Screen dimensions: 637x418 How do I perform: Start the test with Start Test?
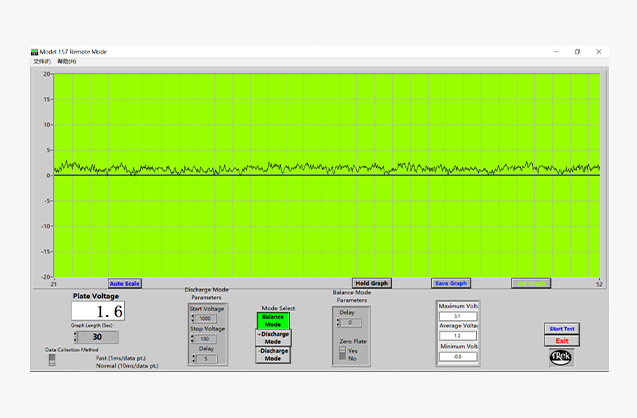pyautogui.click(x=562, y=328)
